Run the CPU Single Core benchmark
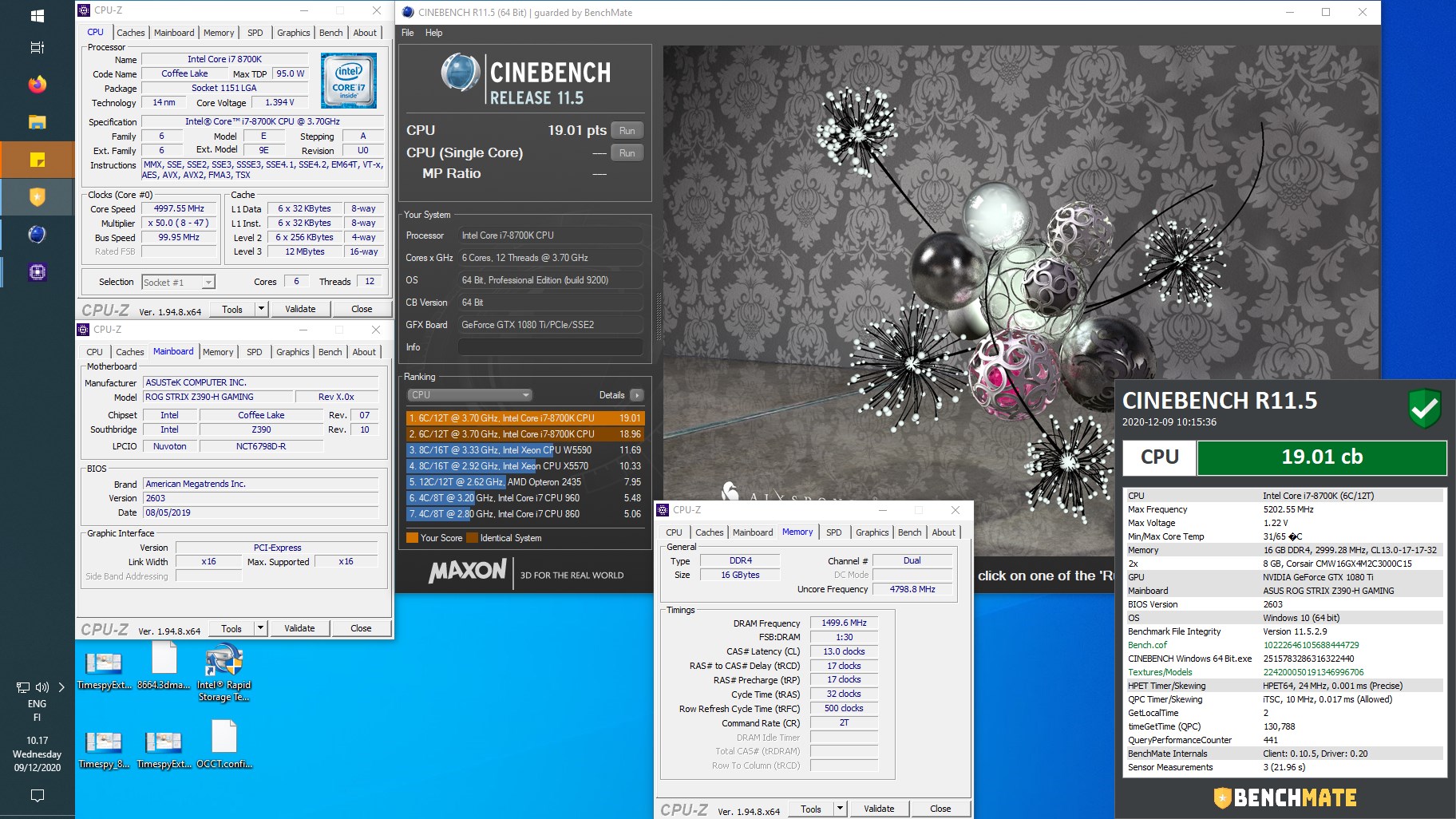1456x819 pixels. tap(627, 153)
